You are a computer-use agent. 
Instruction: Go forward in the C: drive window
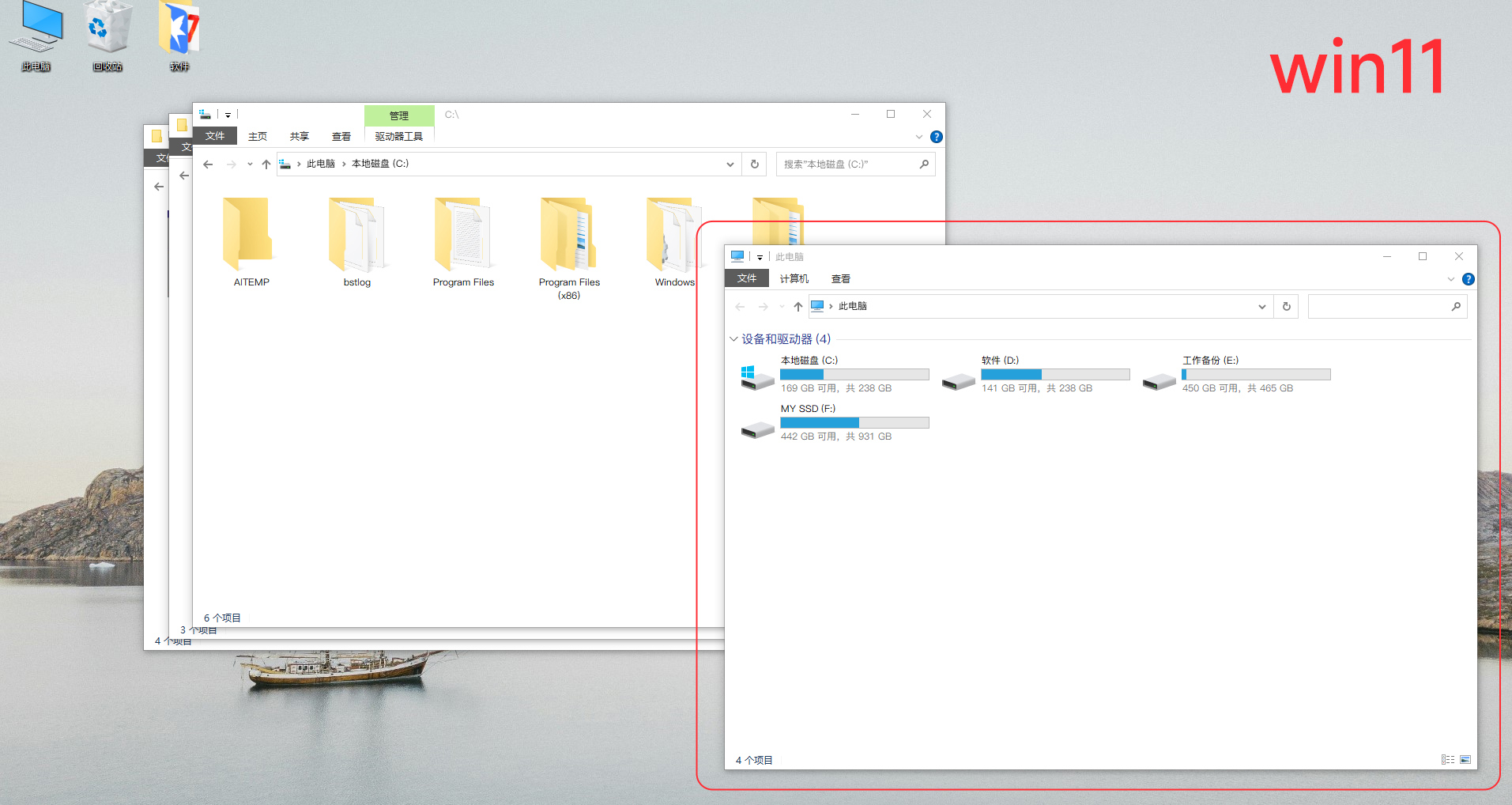click(231, 164)
